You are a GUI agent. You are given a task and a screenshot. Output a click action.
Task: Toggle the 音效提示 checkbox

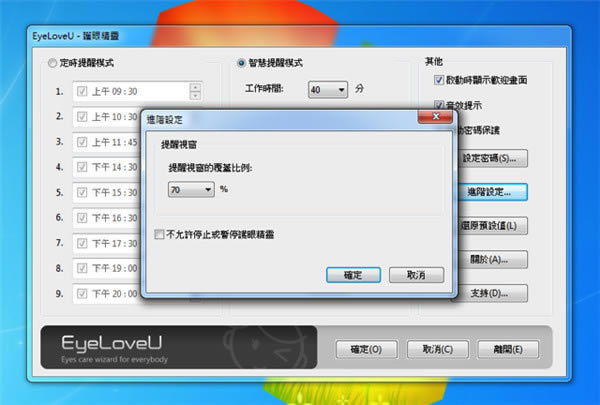pos(439,105)
